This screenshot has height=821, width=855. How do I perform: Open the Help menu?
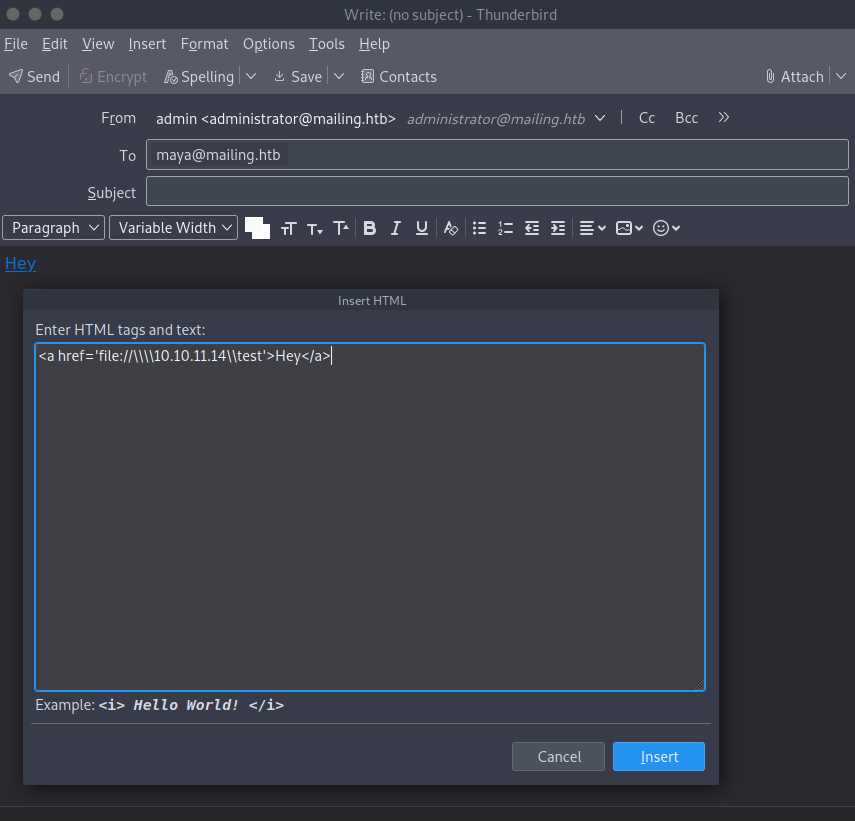tap(374, 44)
